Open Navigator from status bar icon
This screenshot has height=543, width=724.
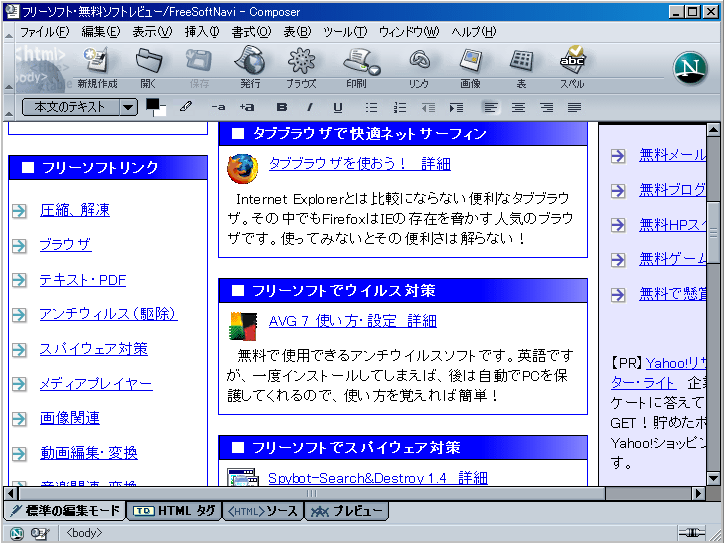[17, 533]
